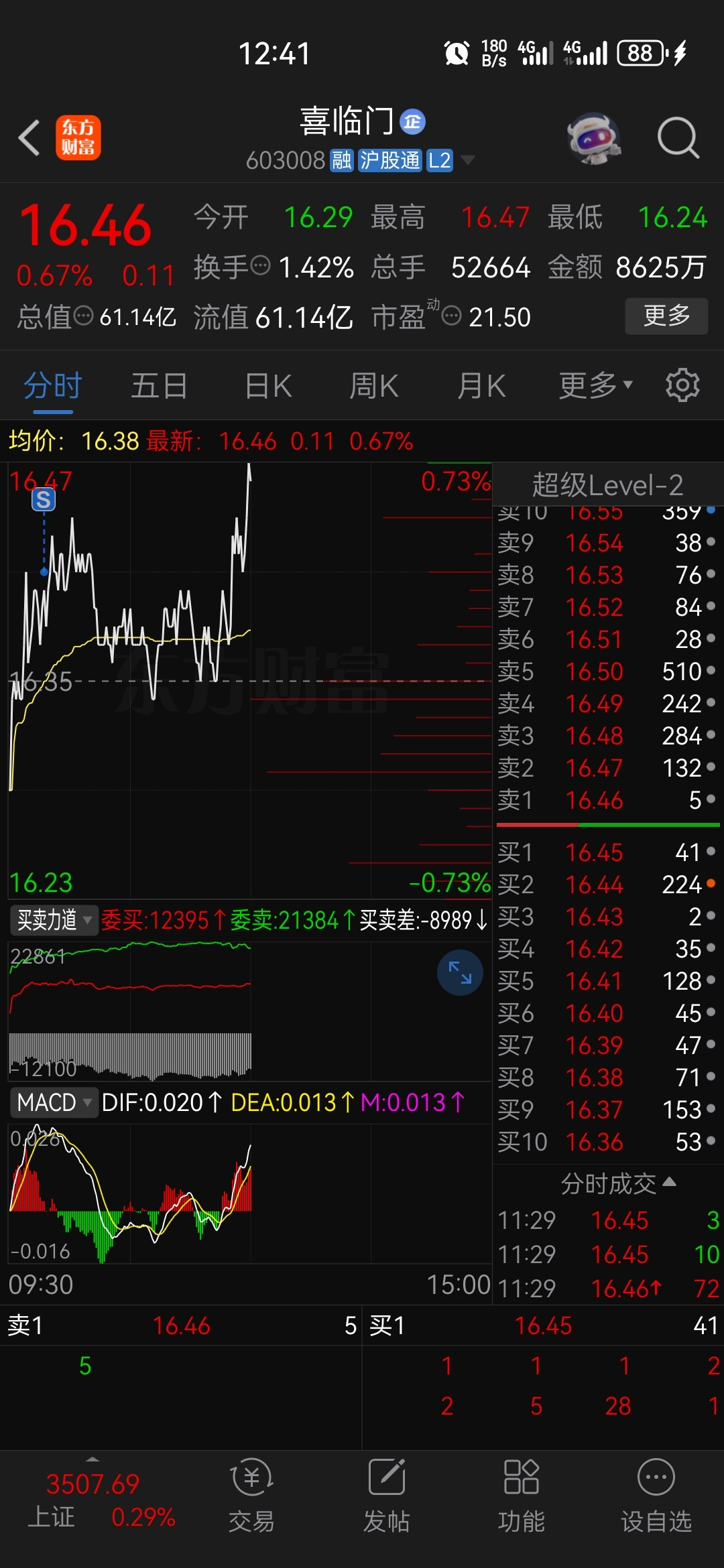Expand chart with fullscreen arrows icon
Image resolution: width=724 pixels, height=1568 pixels.
point(460,972)
